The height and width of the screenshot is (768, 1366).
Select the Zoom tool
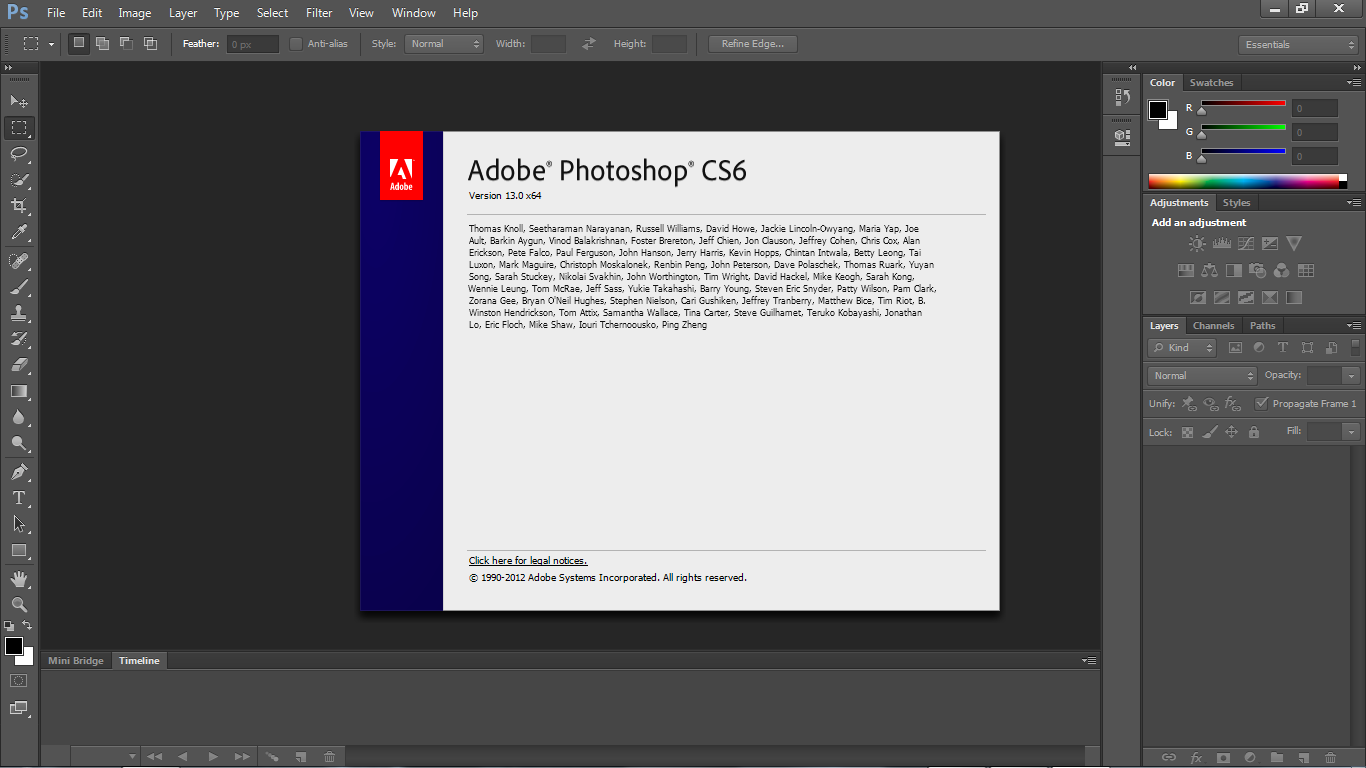(19, 605)
